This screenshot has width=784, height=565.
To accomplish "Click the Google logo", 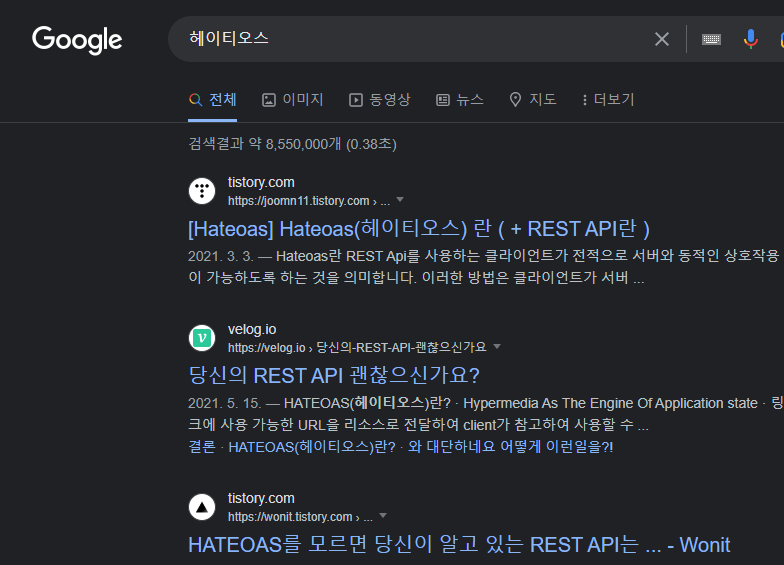I will click(77, 40).
